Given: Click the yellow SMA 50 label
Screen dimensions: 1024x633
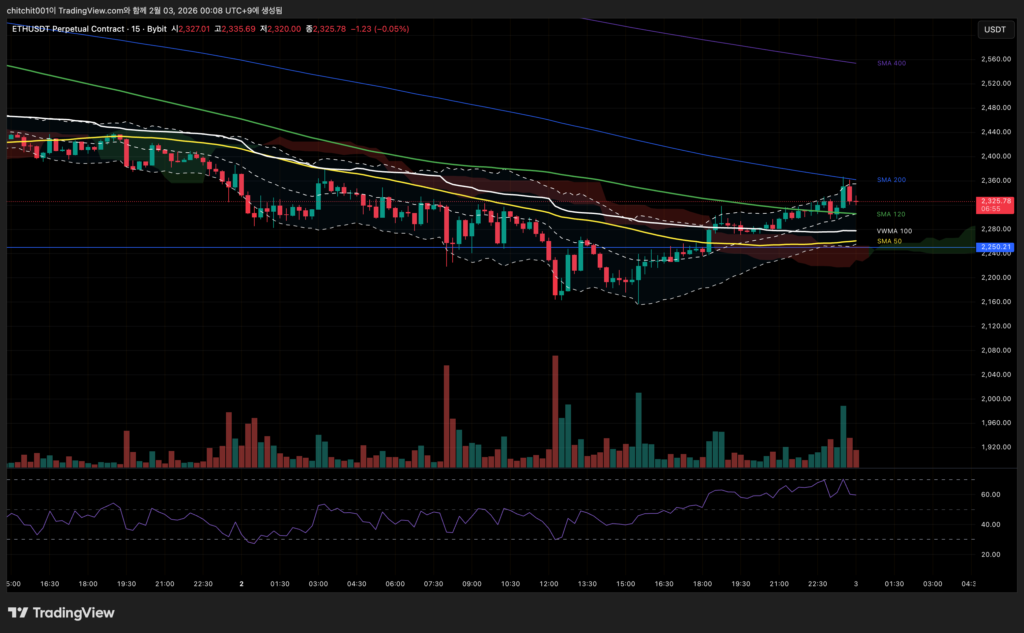Looking at the screenshot, I should (x=889, y=241).
